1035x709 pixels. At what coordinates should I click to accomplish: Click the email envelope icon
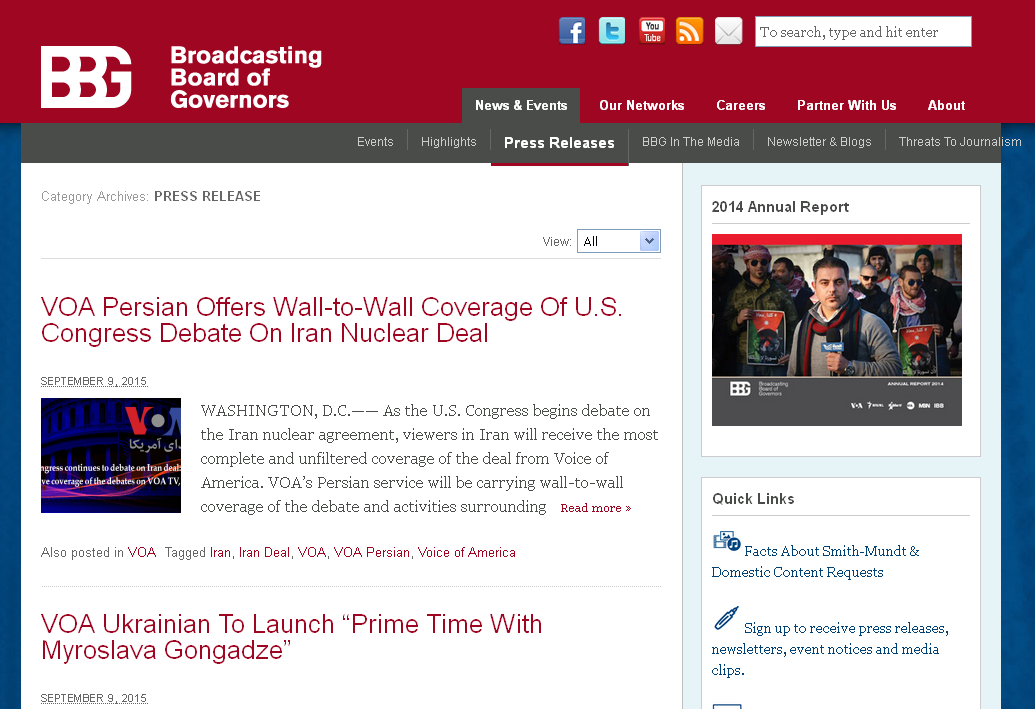tap(729, 31)
